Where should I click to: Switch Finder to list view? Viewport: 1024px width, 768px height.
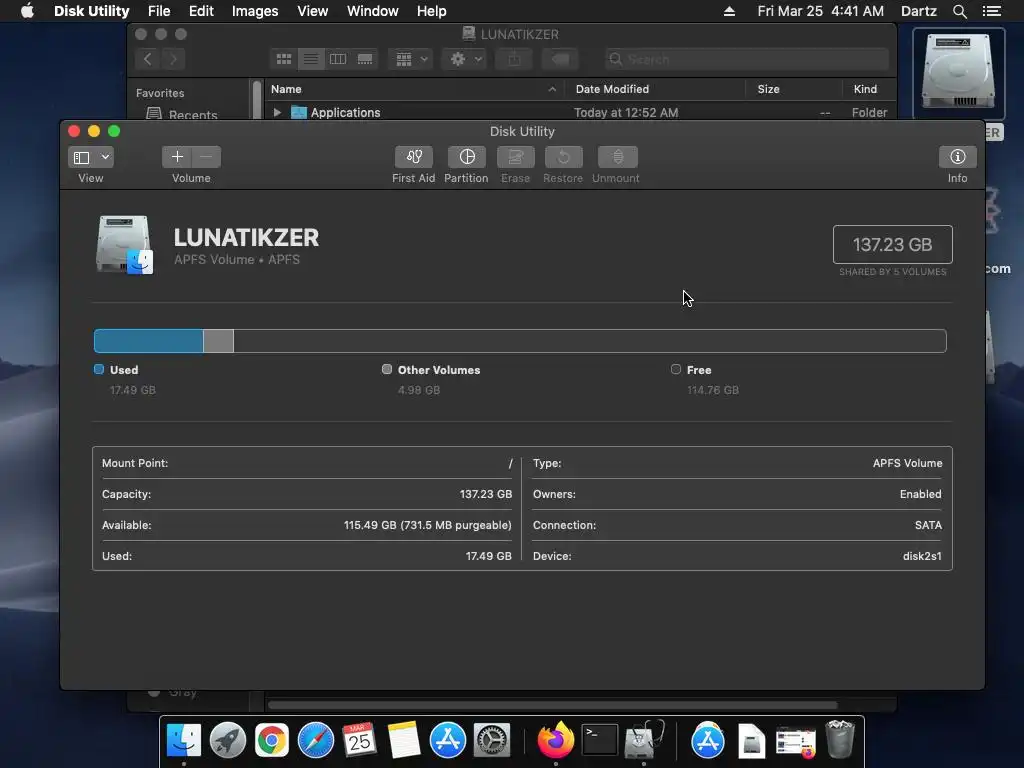311,59
